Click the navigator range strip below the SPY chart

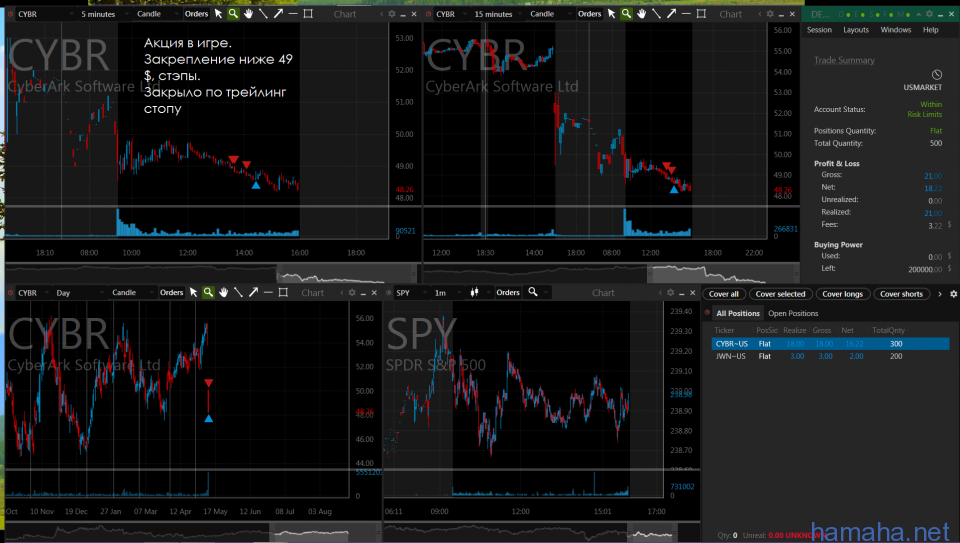pyautogui.click(x=541, y=532)
